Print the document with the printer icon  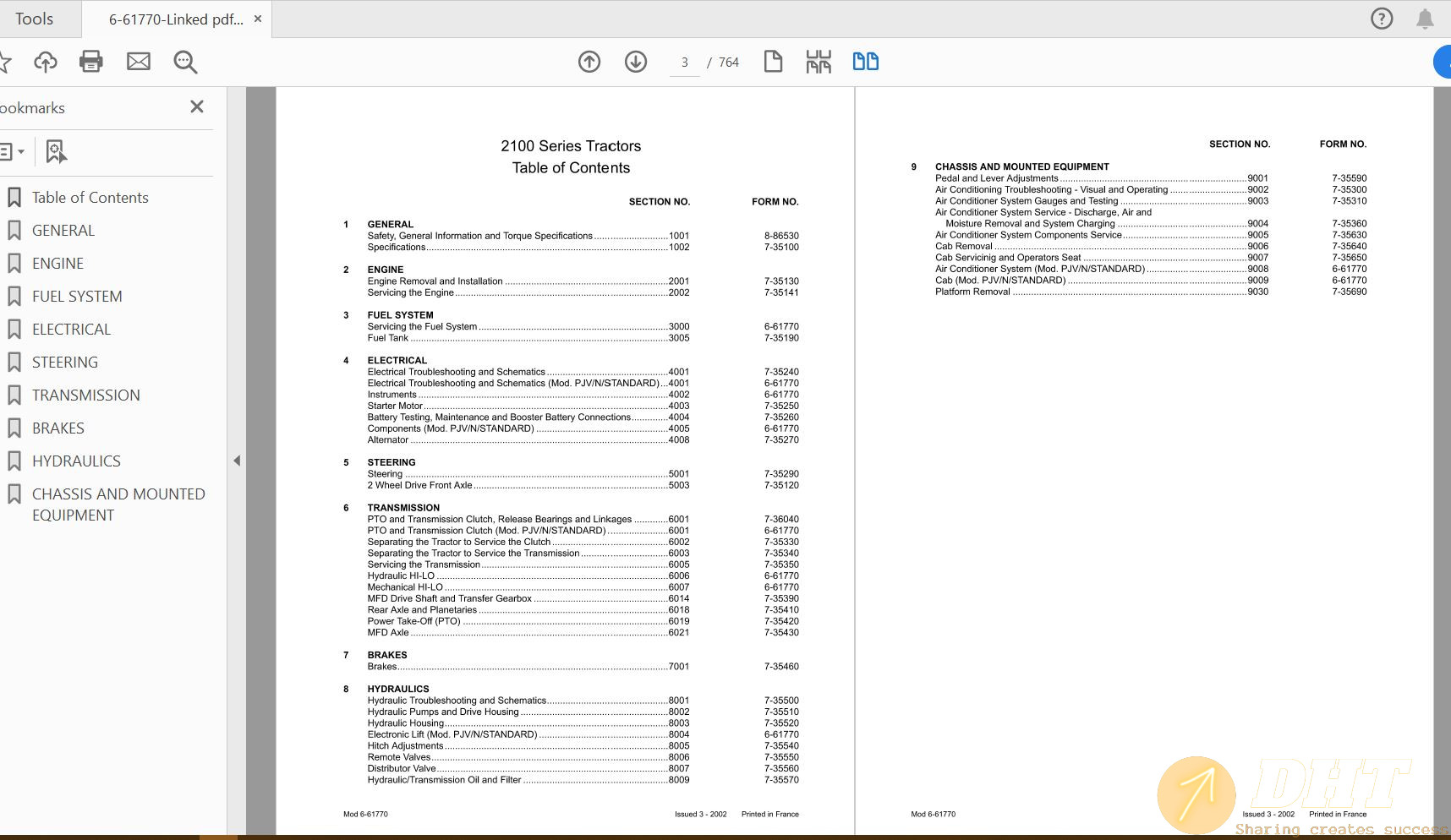(x=91, y=62)
